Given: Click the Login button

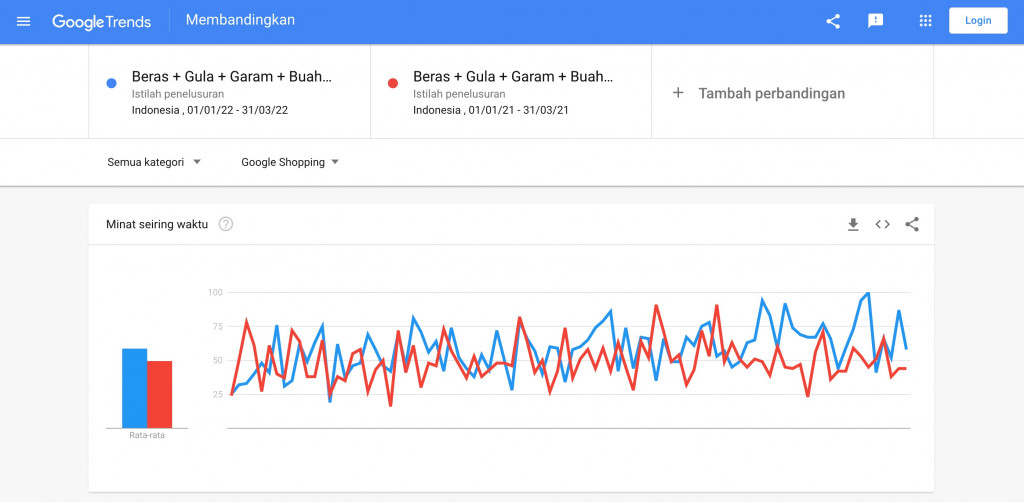Looking at the screenshot, I should tap(978, 20).
